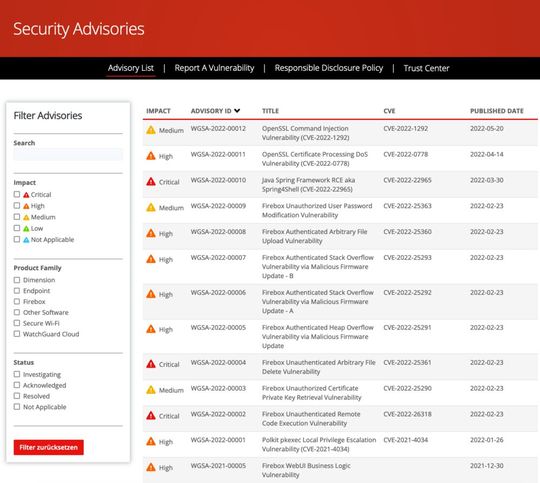Click the High warning icon for WGSA-2021-00005
This screenshot has height=483, width=540.
[151, 467]
